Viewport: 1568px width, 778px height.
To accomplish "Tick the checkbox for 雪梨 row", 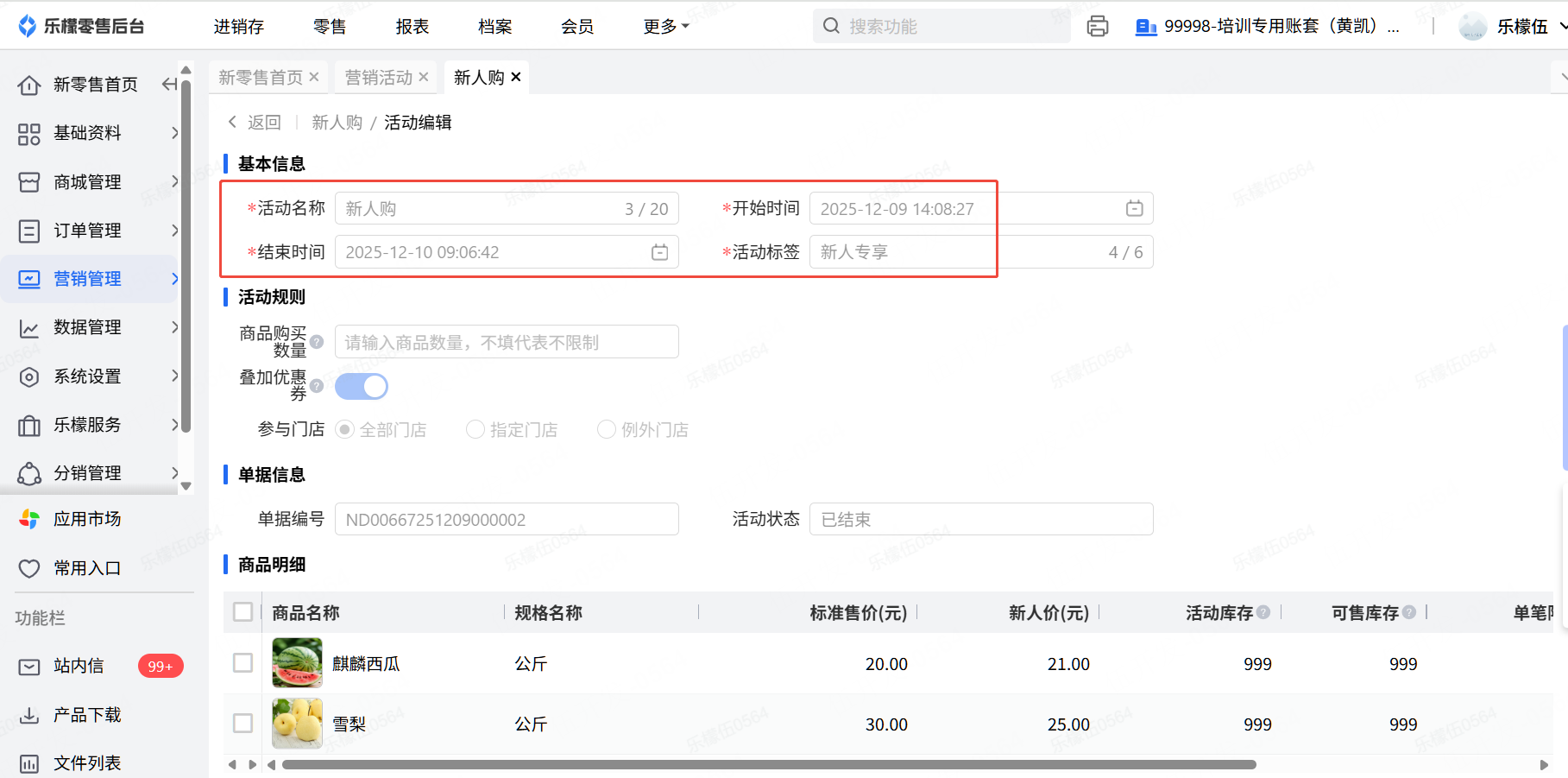I will pos(243,724).
